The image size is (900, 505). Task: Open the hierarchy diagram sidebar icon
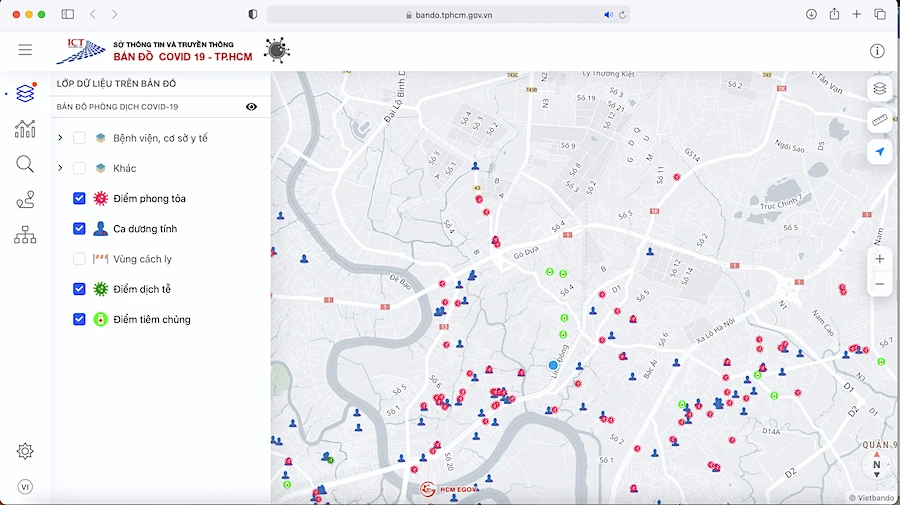25,235
